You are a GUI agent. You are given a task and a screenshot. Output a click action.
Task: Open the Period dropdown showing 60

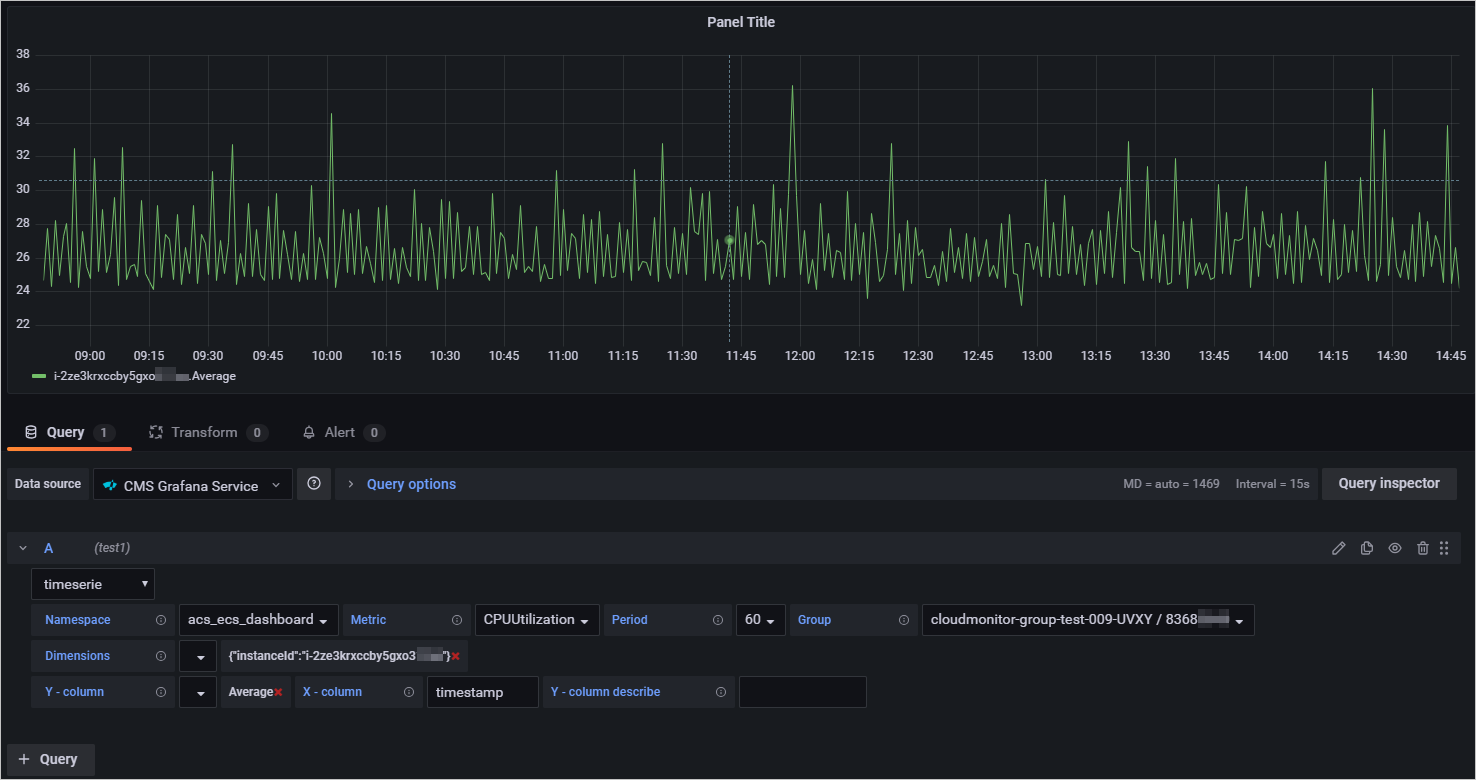[x=761, y=619]
